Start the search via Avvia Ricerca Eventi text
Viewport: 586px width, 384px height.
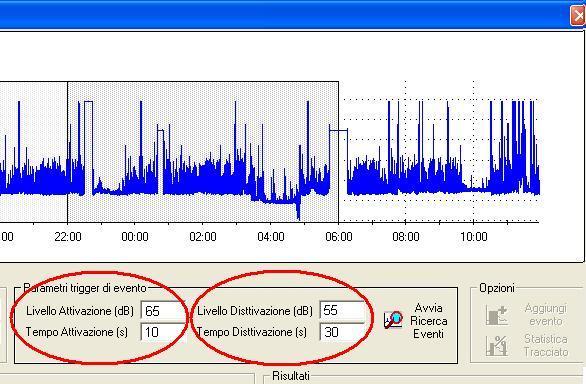[x=428, y=321]
